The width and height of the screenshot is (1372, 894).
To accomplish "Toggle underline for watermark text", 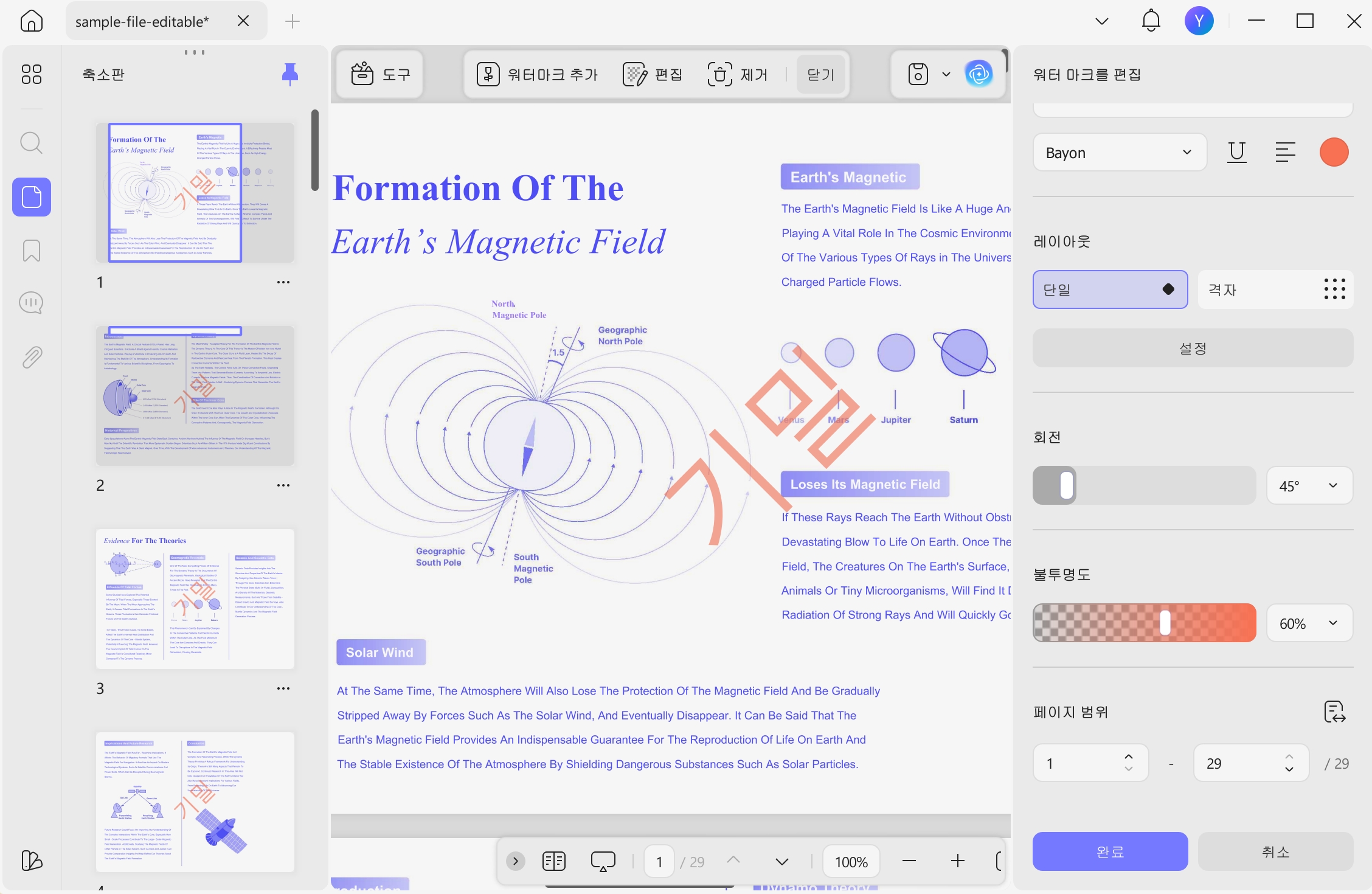I will click(x=1237, y=153).
